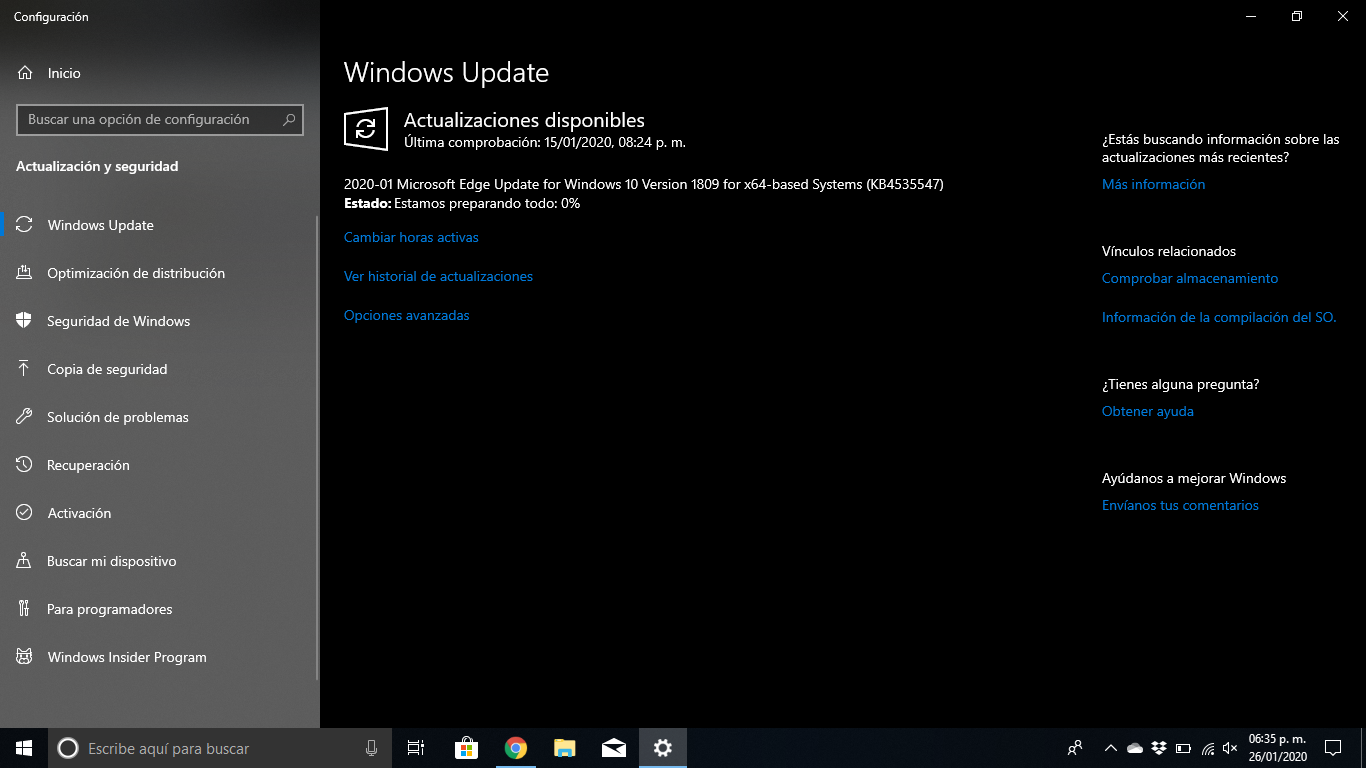The width and height of the screenshot is (1366, 768).
Task: Click the Dropbox tray icon
Action: [x=1159, y=748]
